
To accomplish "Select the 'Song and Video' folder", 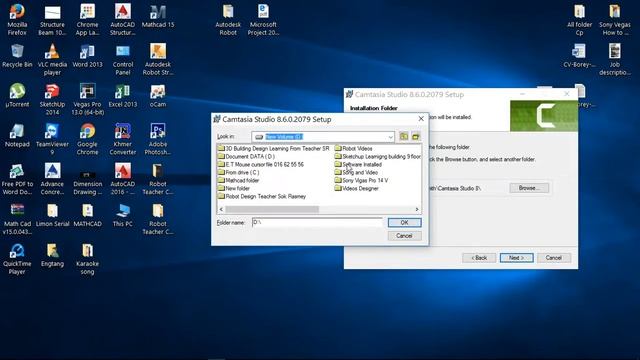I will (x=356, y=172).
